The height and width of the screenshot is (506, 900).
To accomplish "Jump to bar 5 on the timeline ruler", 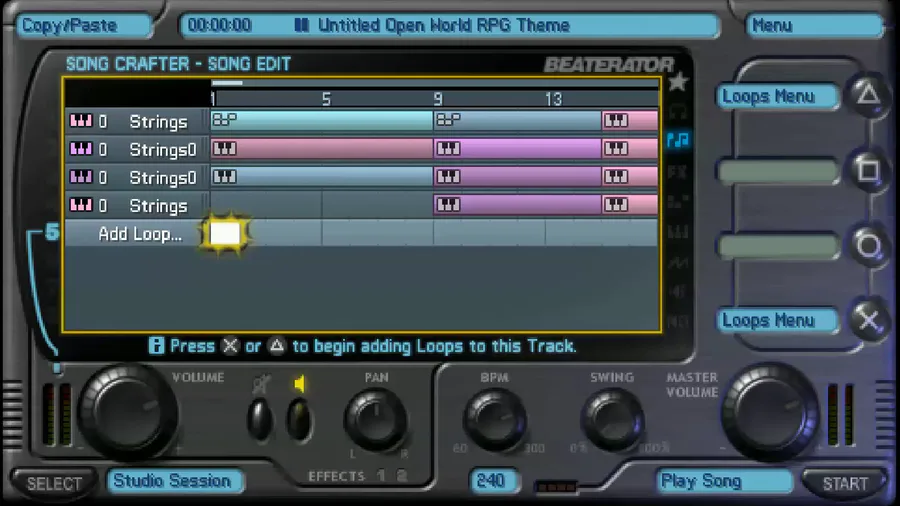I will [x=326, y=99].
